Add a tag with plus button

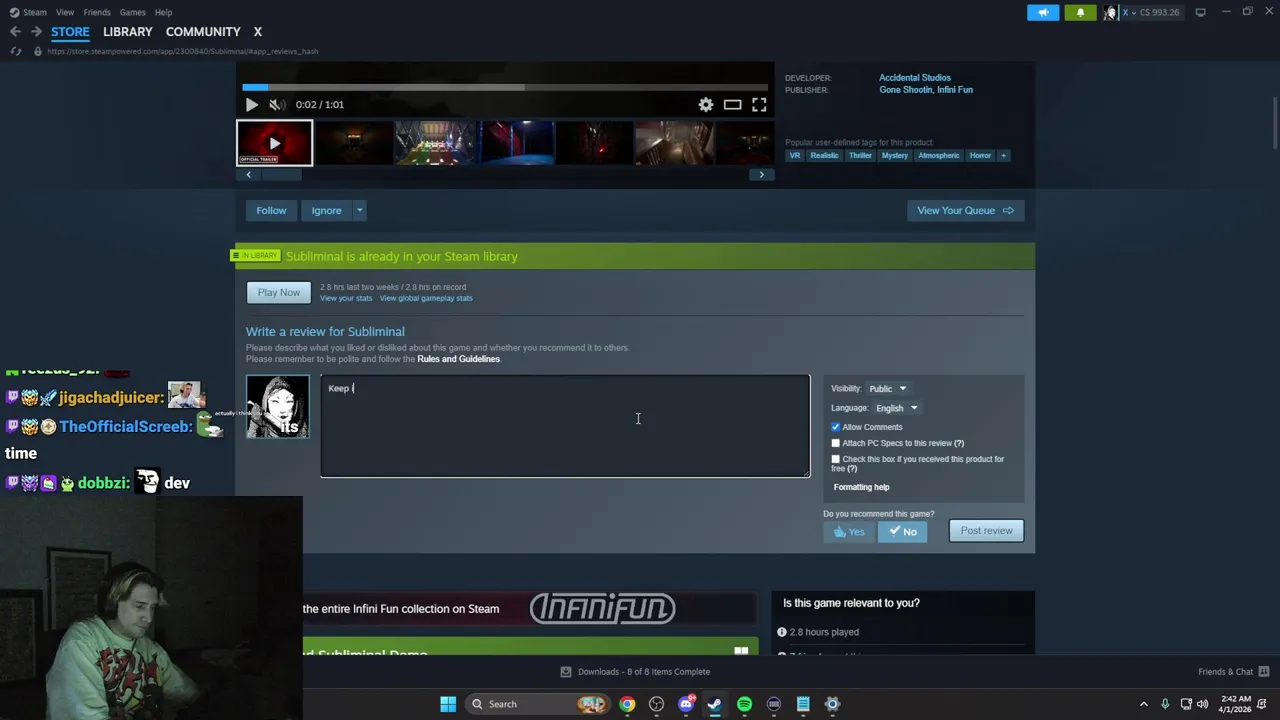(x=1003, y=155)
